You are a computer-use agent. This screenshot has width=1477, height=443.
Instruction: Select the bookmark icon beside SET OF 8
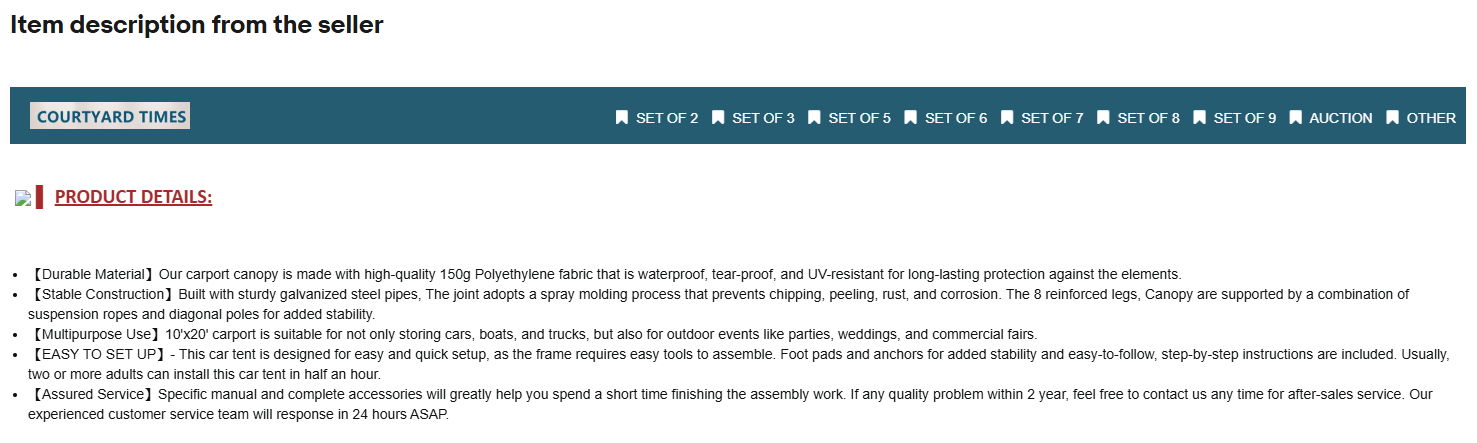click(x=1103, y=118)
